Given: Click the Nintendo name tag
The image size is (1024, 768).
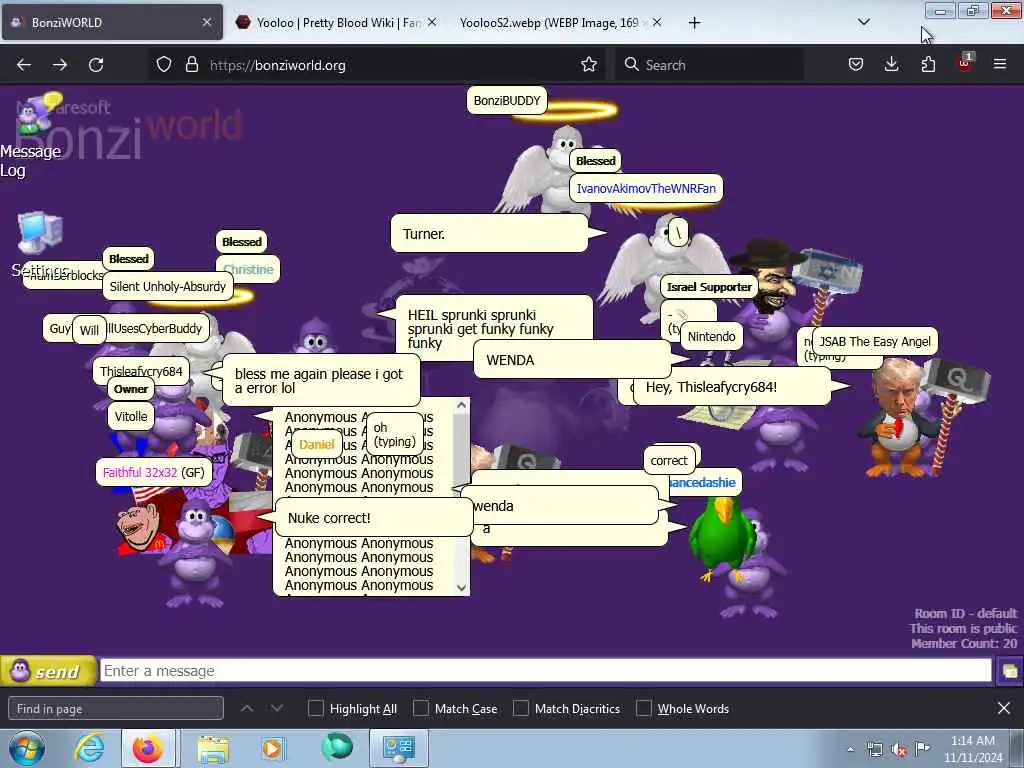Looking at the screenshot, I should tap(711, 336).
